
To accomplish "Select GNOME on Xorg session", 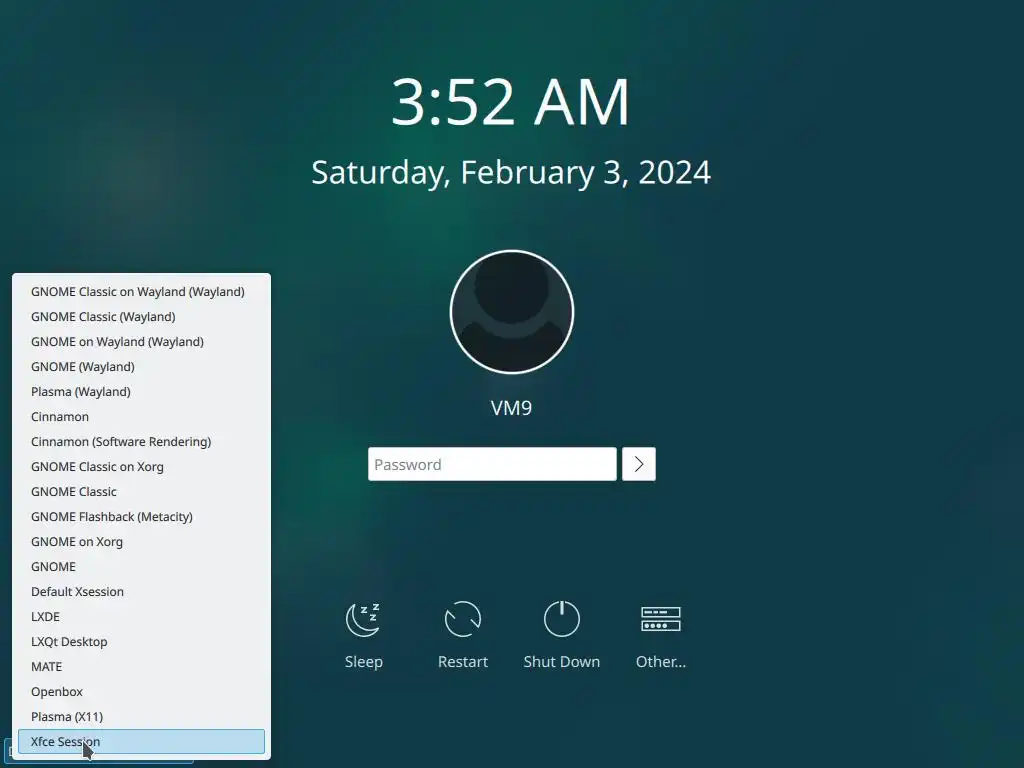I will pyautogui.click(x=141, y=542).
